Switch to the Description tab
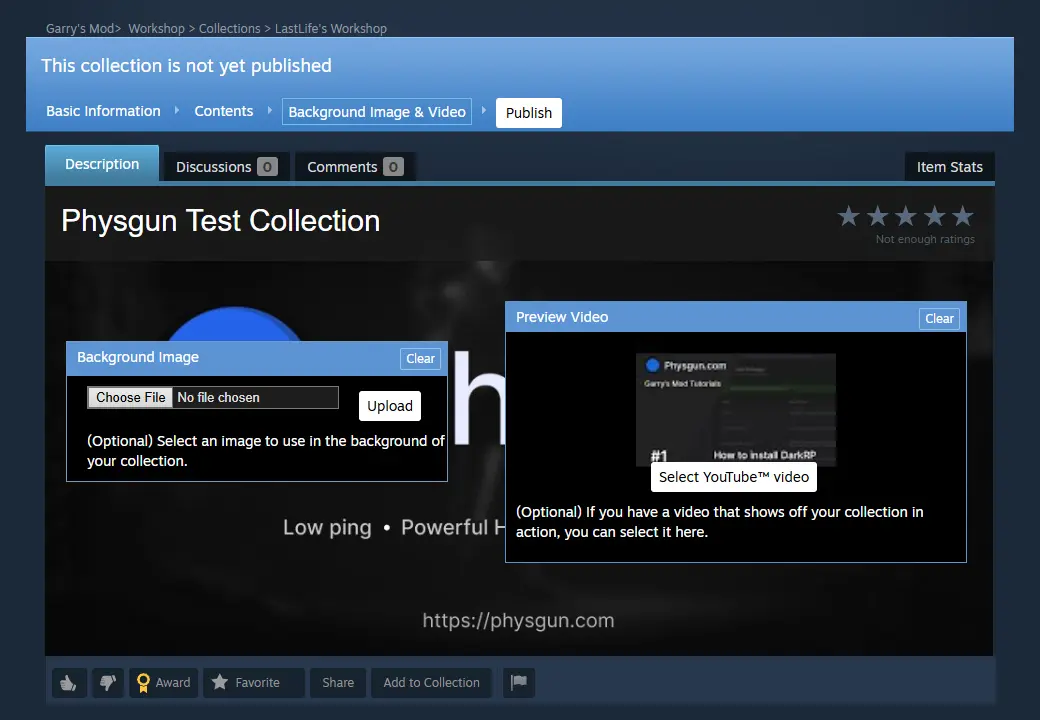Viewport: 1040px width, 720px height. pos(102,165)
